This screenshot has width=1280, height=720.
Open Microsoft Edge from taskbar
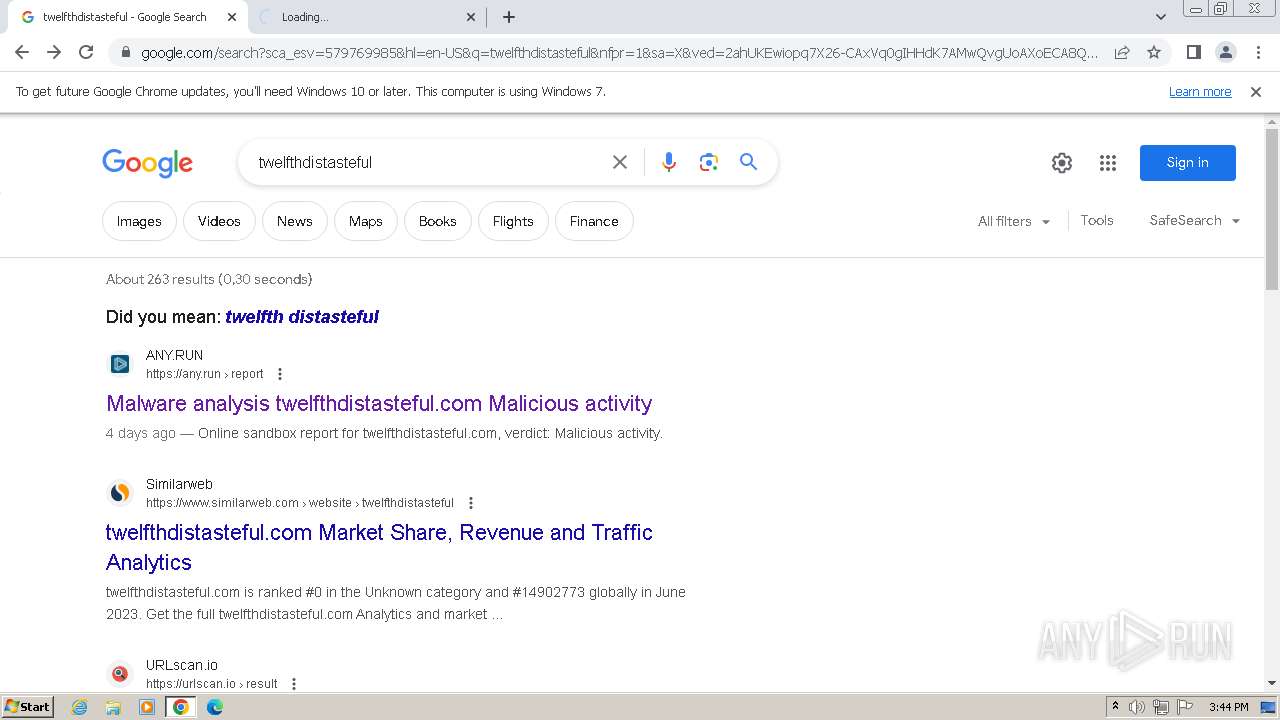pyautogui.click(x=215, y=707)
